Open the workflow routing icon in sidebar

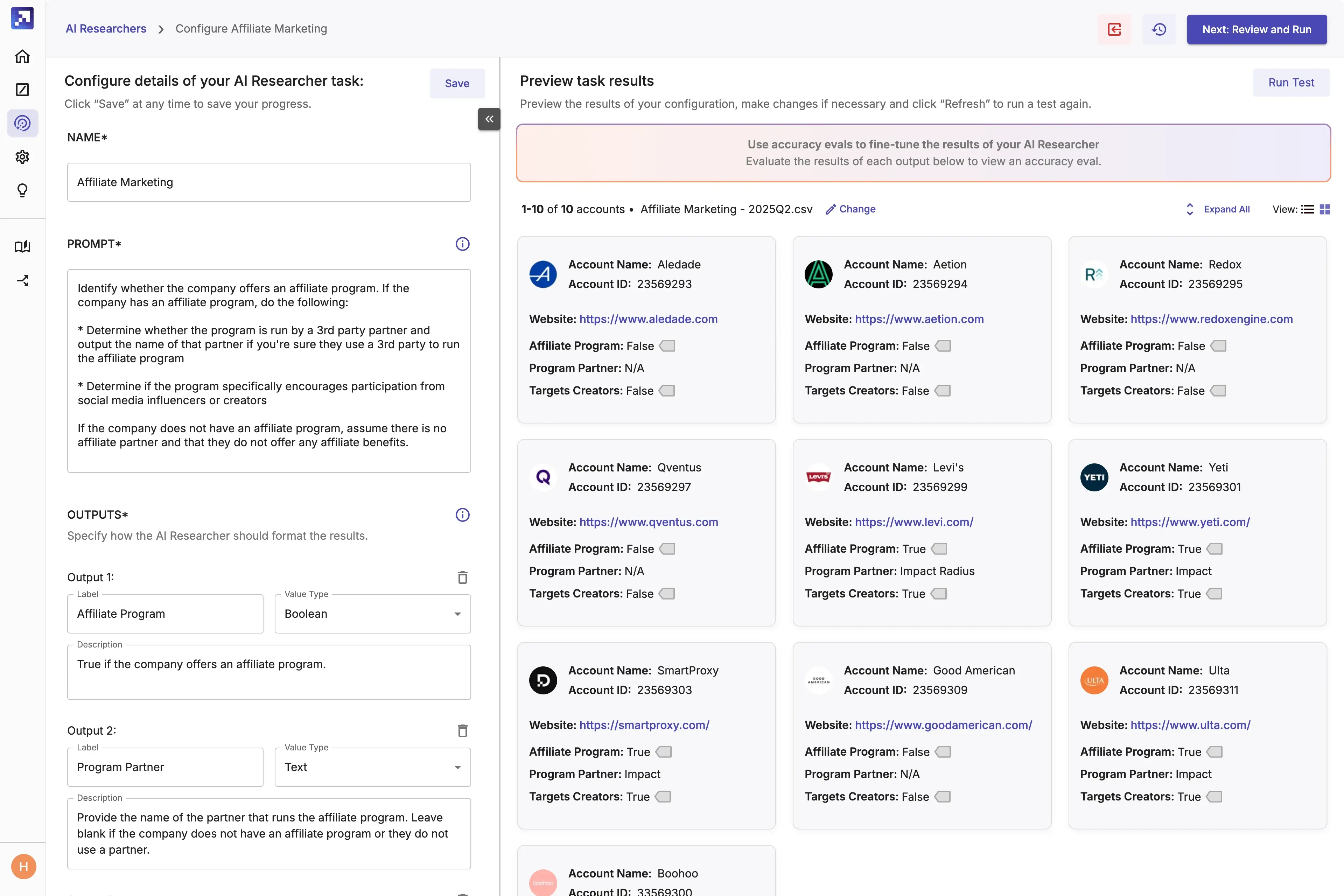pyautogui.click(x=22, y=281)
